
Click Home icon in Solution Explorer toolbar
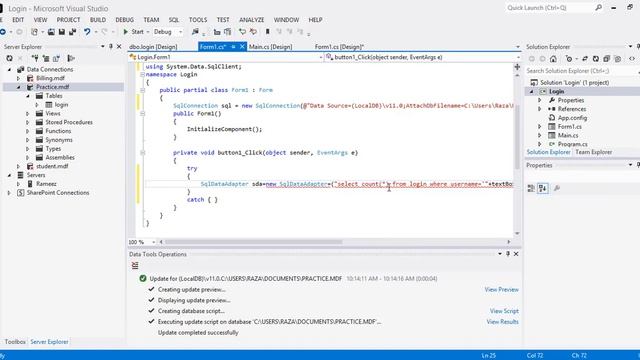[x=553, y=59]
